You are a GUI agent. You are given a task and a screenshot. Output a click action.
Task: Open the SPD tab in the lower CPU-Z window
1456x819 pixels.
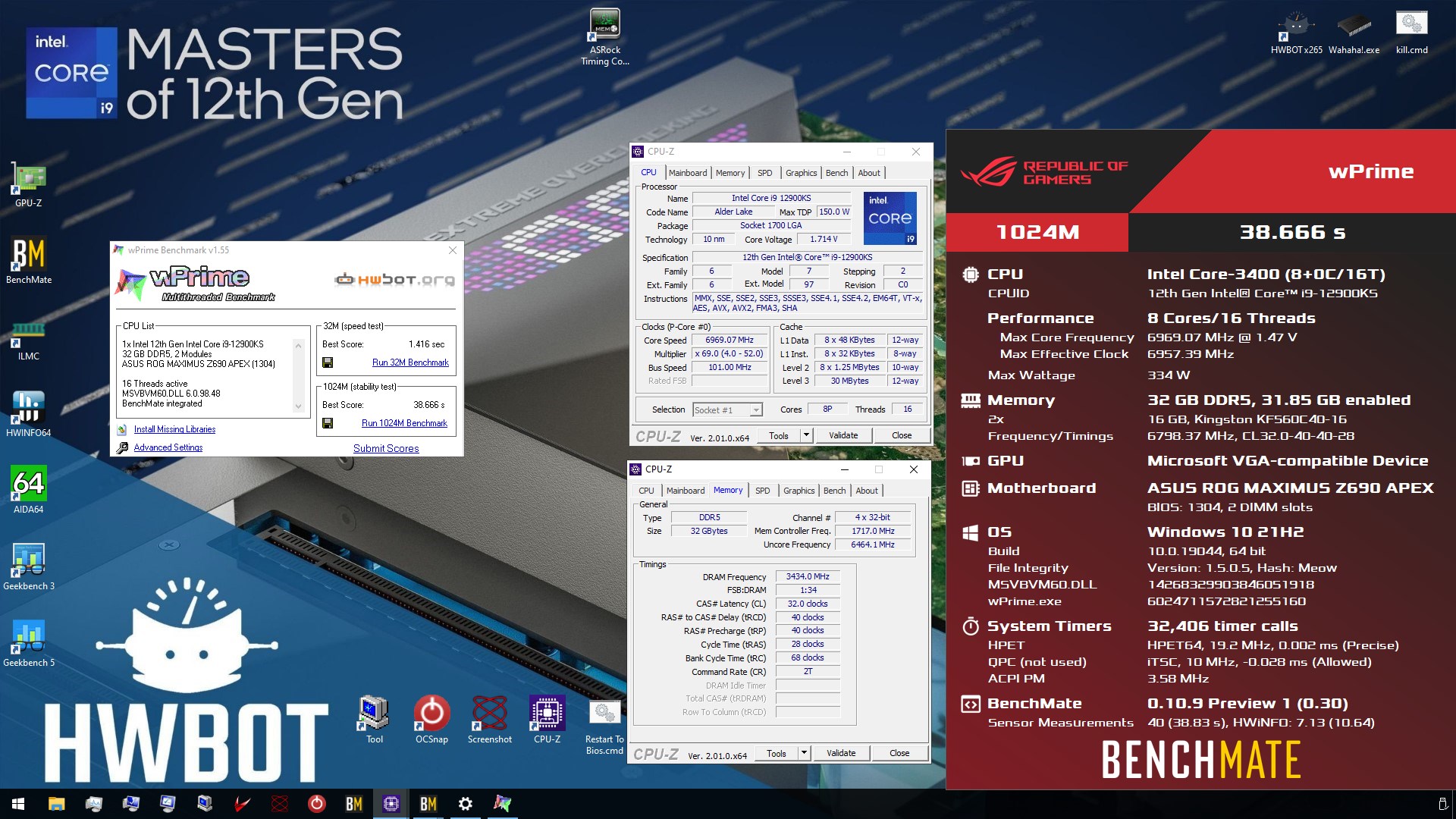pyautogui.click(x=762, y=491)
